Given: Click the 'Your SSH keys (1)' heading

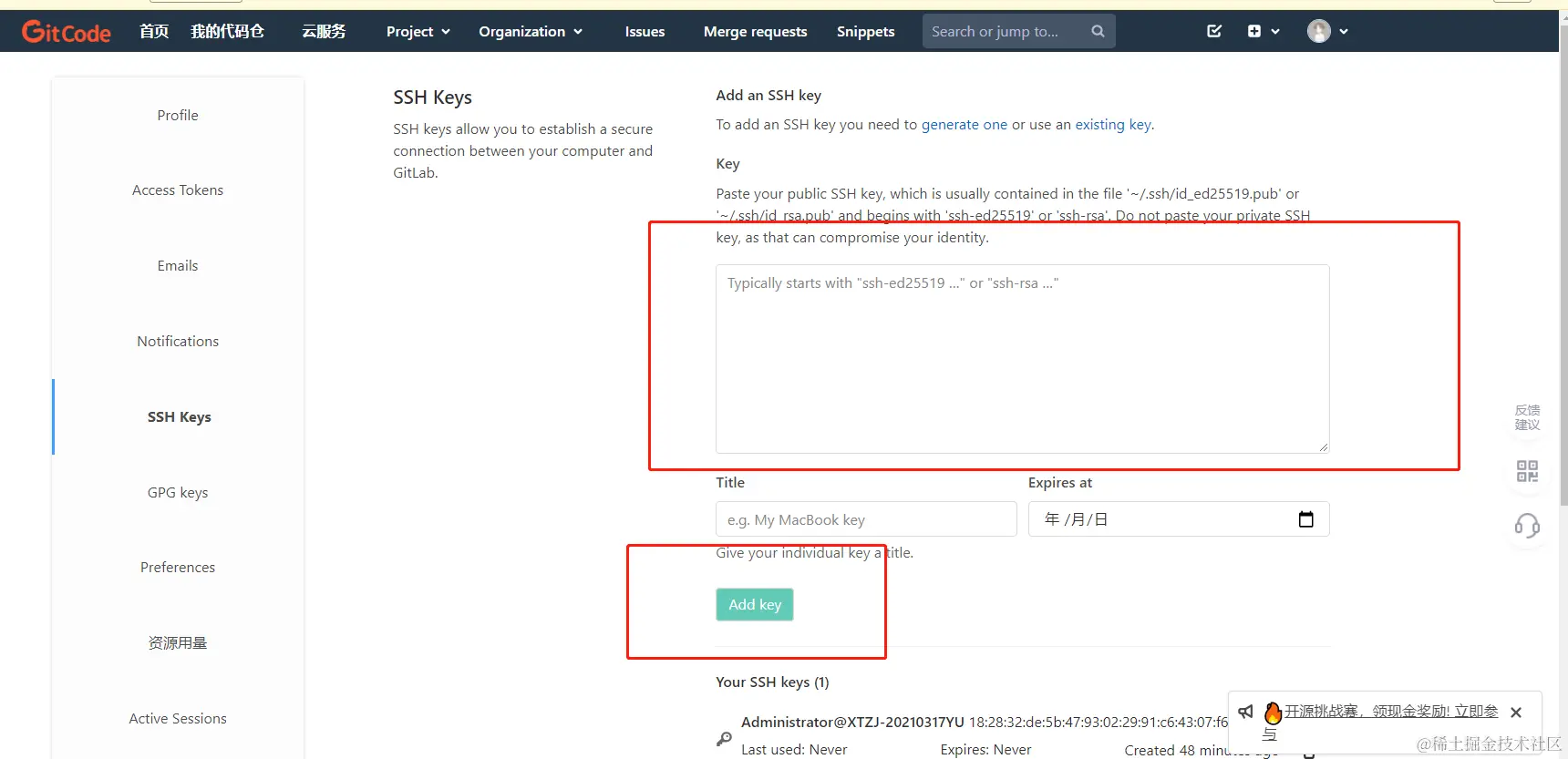Looking at the screenshot, I should (772, 682).
